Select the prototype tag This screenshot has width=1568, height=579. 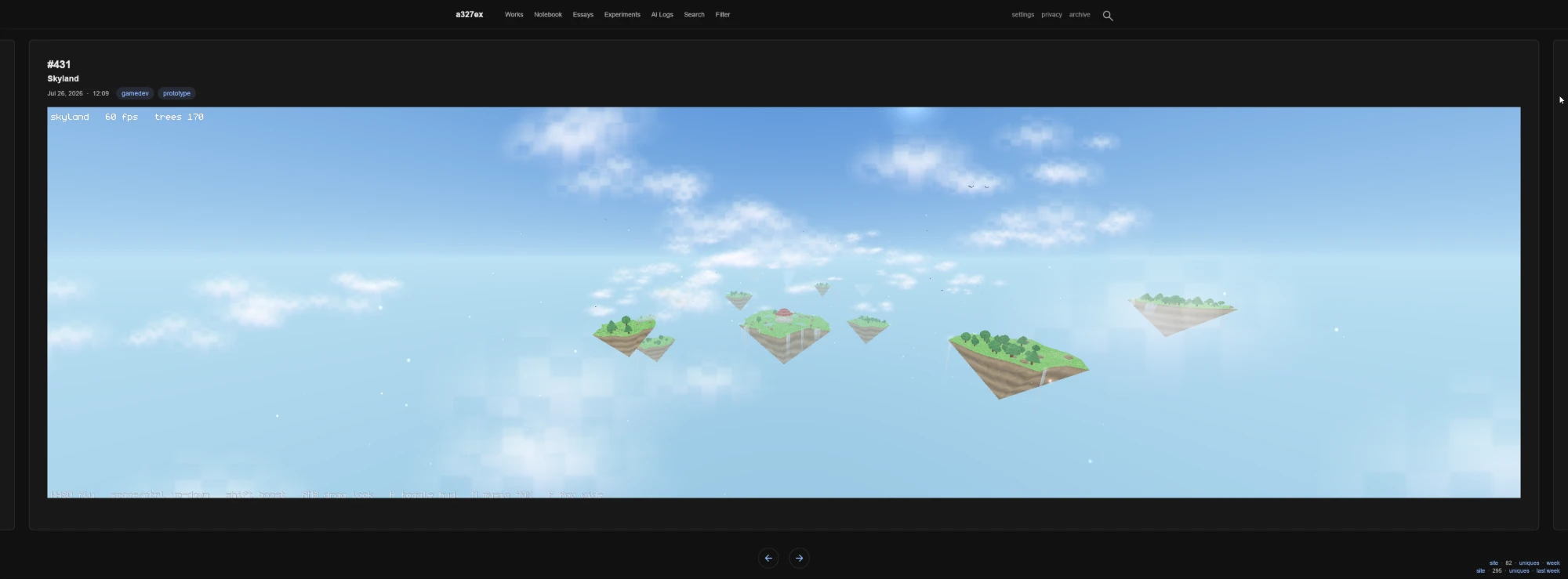click(176, 93)
